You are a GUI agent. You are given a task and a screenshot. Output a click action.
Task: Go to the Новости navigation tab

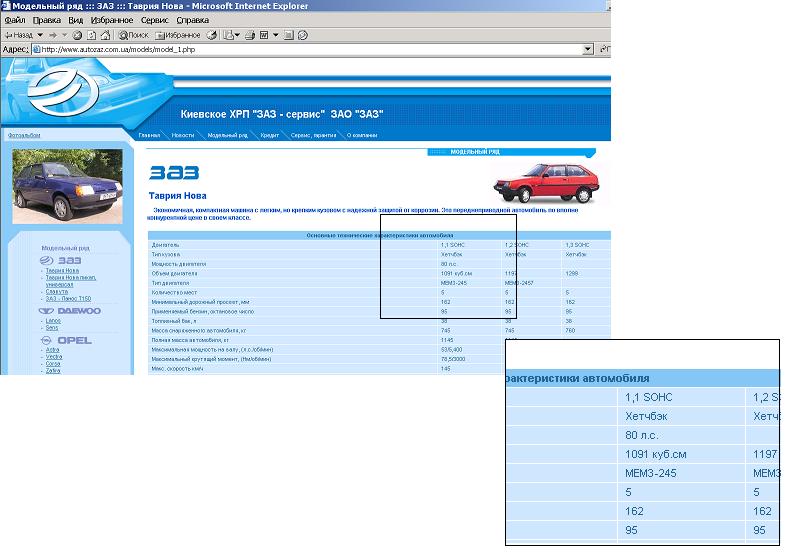[x=183, y=134]
